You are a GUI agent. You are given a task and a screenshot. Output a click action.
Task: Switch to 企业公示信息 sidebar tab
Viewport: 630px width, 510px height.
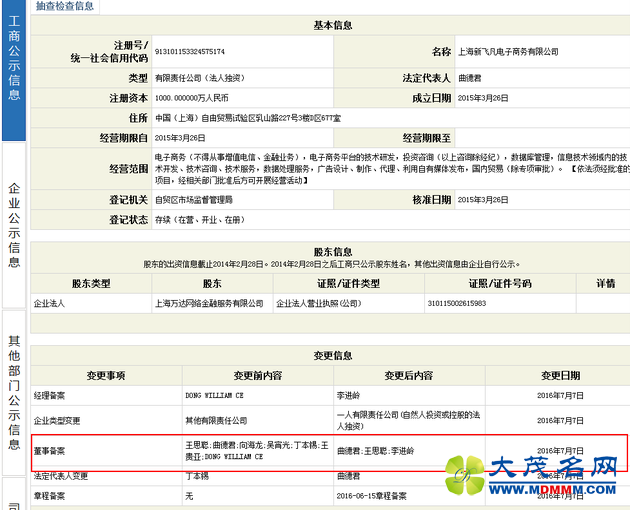point(14,225)
